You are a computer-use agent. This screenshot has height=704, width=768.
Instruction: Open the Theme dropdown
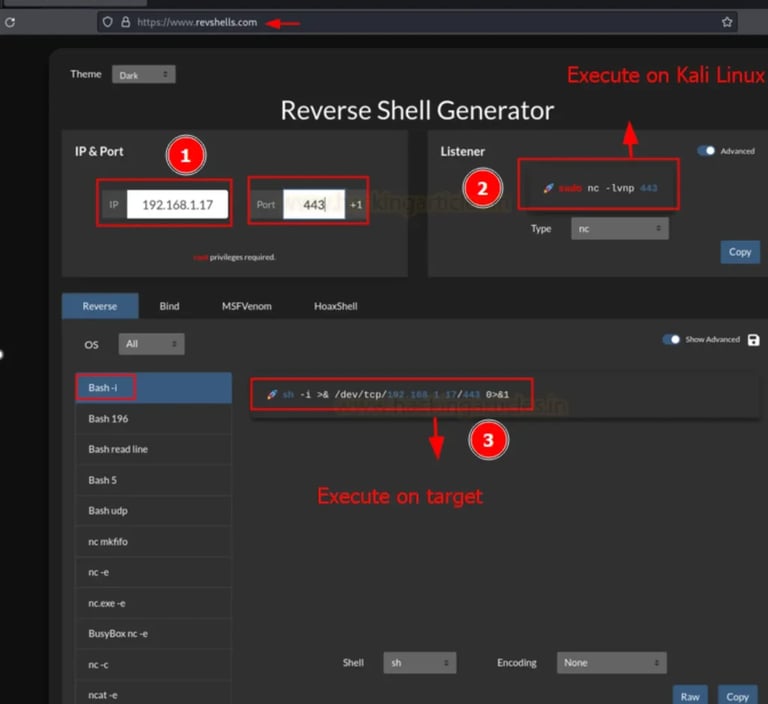pos(144,75)
